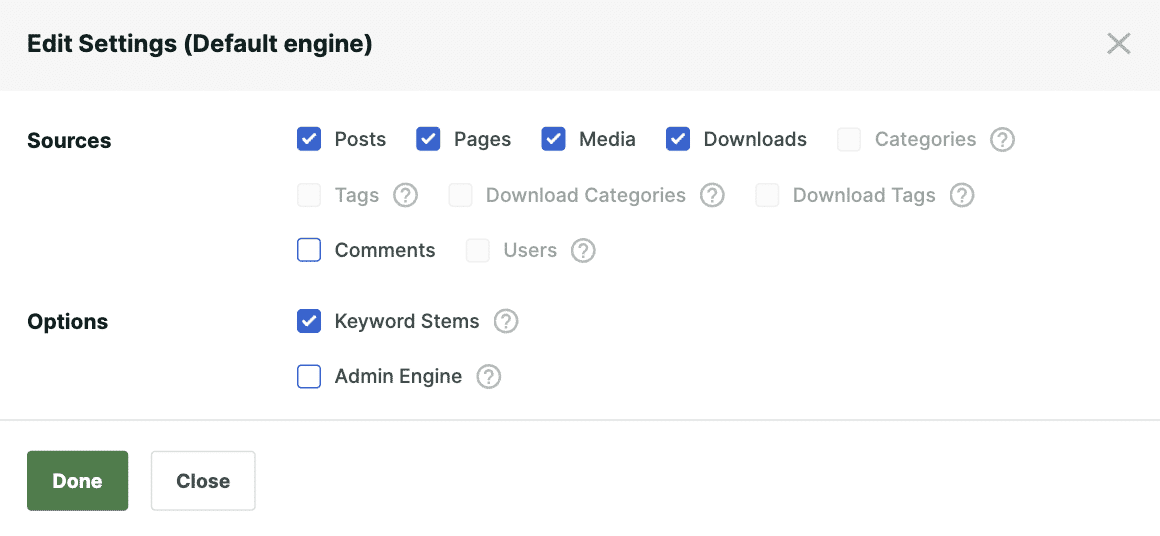The width and height of the screenshot is (1160, 536).
Task: Disable Keyword Stems option
Action: [309, 322]
